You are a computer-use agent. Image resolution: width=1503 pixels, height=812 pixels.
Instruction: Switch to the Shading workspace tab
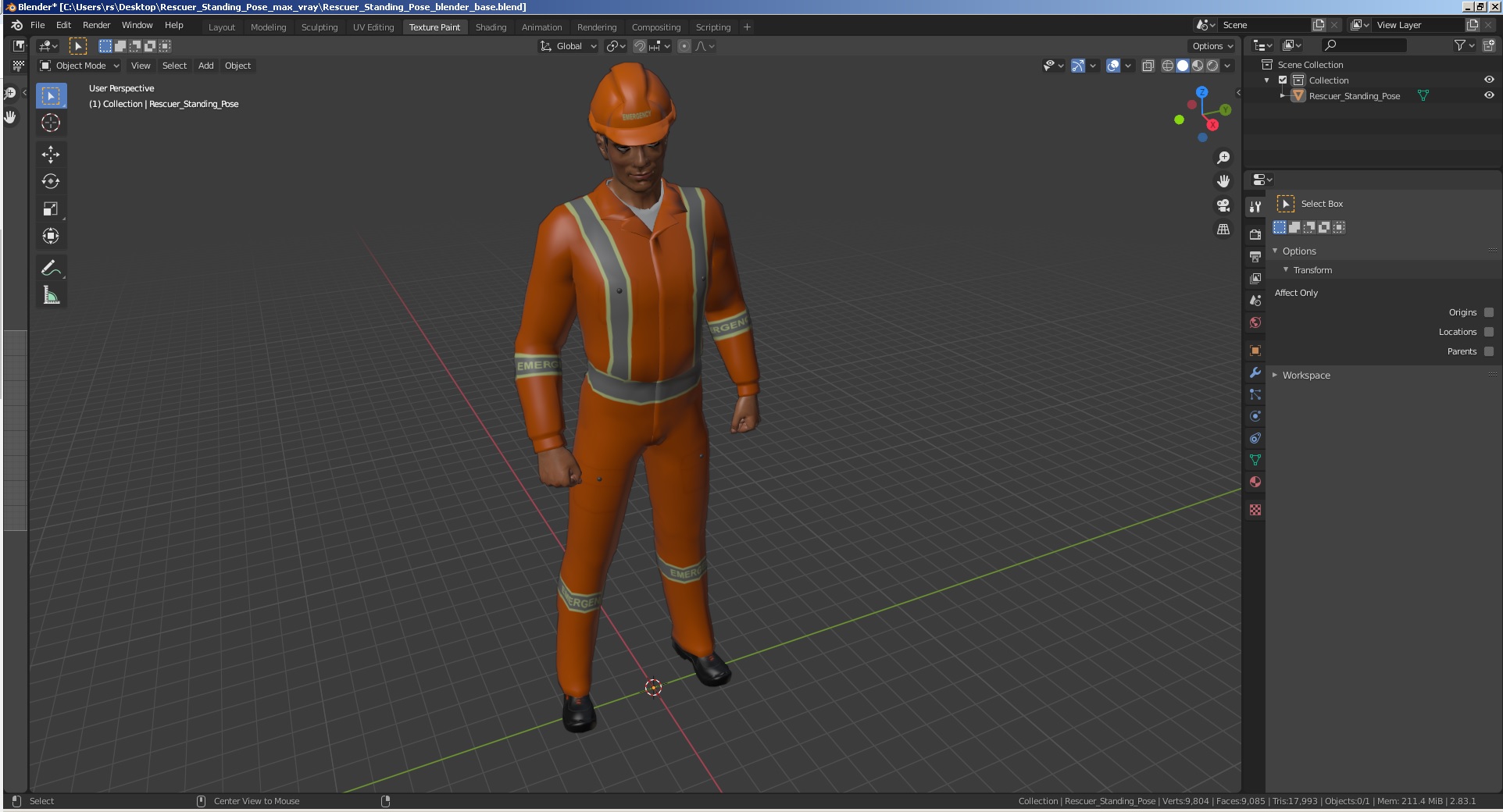coord(491,27)
